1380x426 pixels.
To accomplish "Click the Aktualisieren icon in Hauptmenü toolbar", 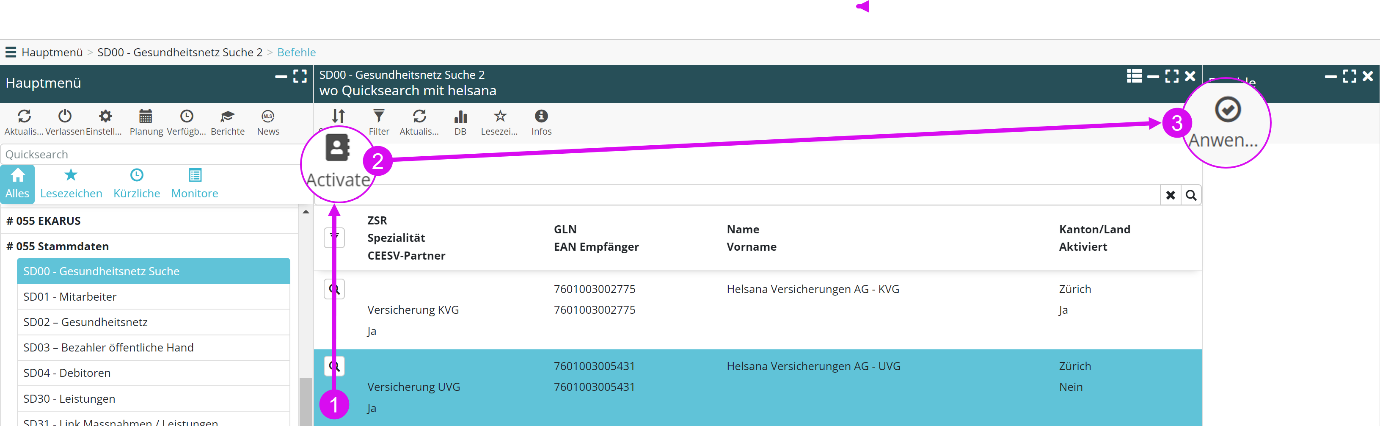I will click(x=25, y=117).
